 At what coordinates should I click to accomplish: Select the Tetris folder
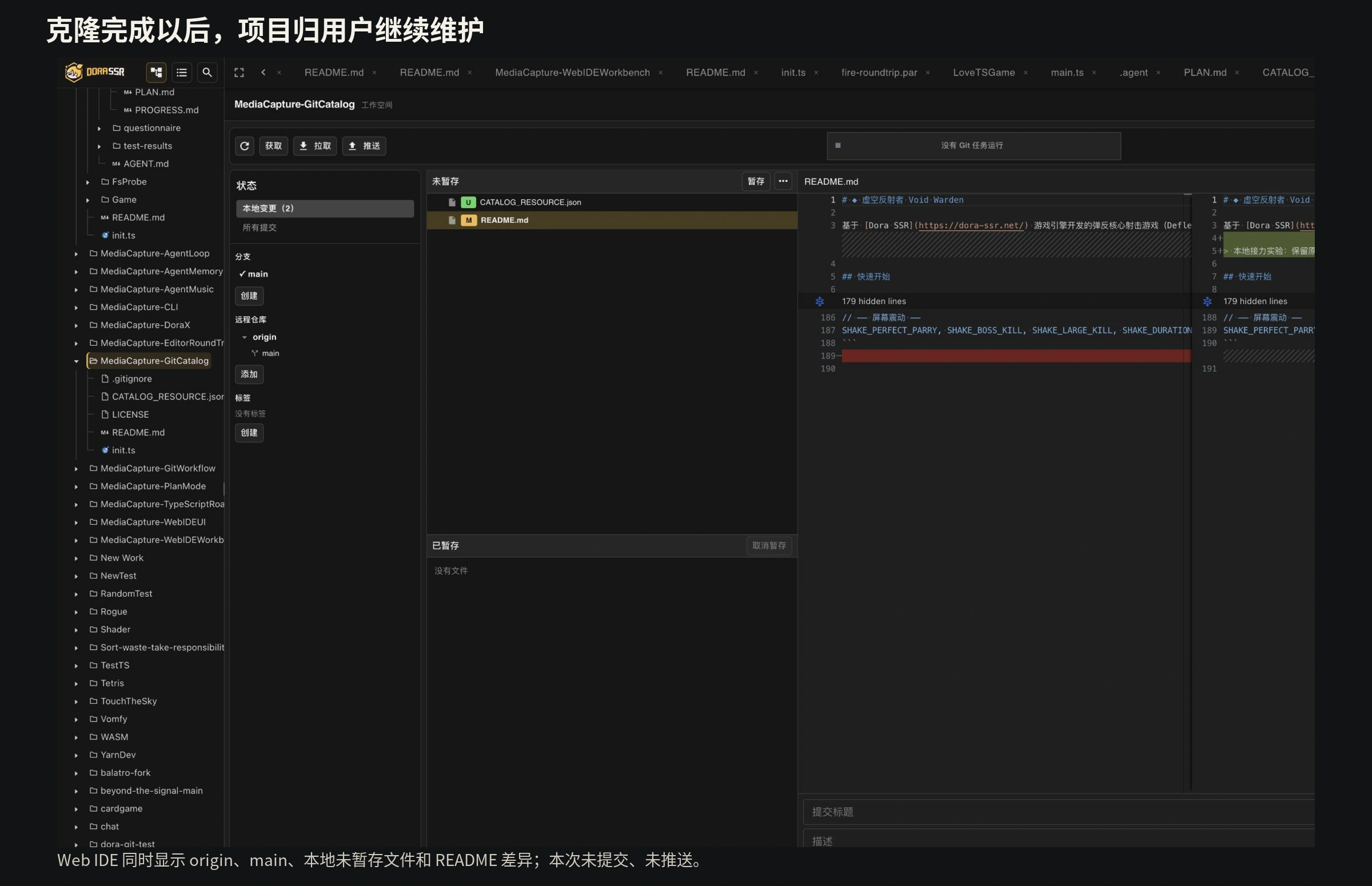tap(107, 683)
